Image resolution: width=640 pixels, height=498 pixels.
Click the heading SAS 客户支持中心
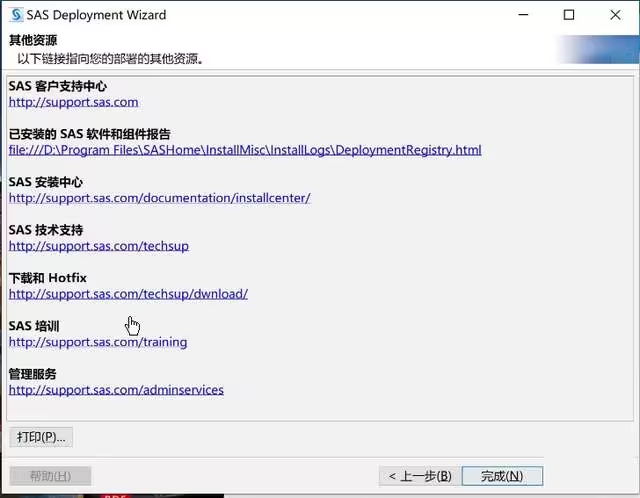58,86
